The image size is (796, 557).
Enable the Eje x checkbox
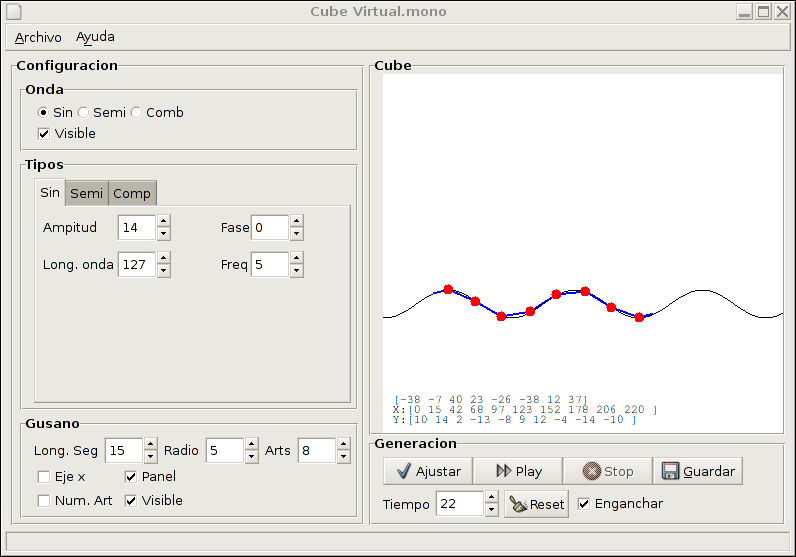pos(44,477)
